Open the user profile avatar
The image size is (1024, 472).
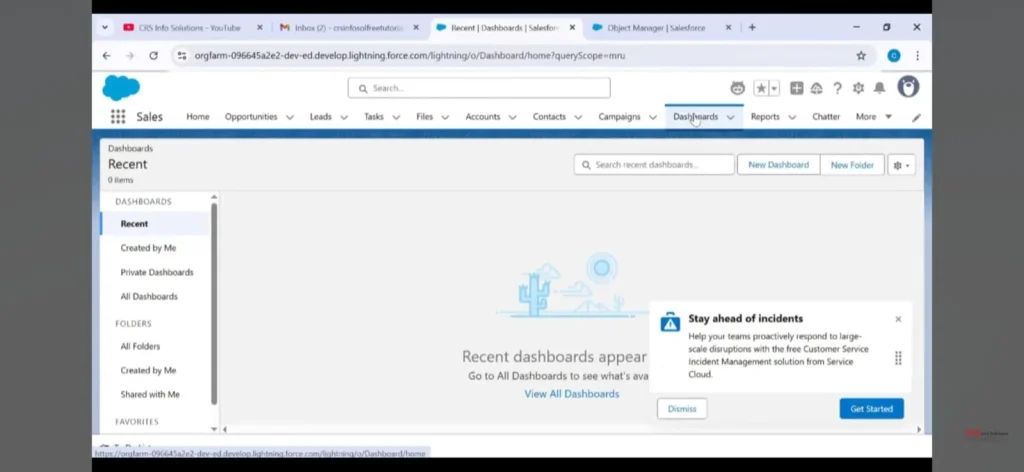[908, 87]
